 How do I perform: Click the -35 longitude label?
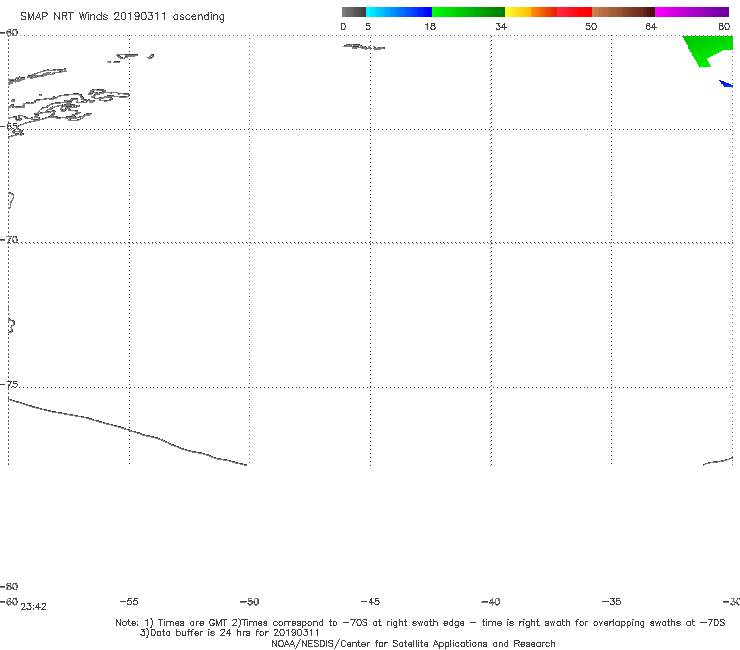(612, 601)
